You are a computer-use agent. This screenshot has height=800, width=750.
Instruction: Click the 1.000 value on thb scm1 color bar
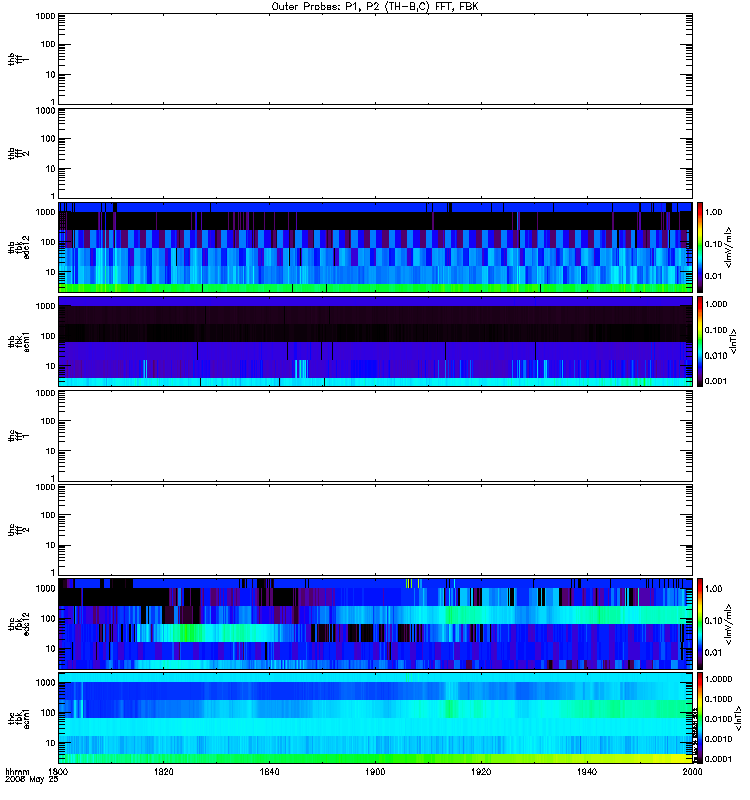point(716,304)
